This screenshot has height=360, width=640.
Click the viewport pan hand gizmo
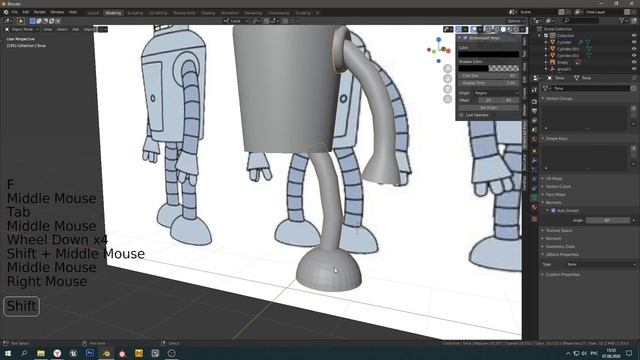pyautogui.click(x=447, y=78)
